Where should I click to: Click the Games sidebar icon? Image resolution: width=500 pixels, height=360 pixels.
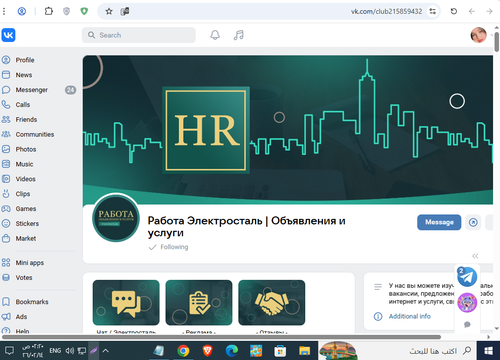point(6,209)
